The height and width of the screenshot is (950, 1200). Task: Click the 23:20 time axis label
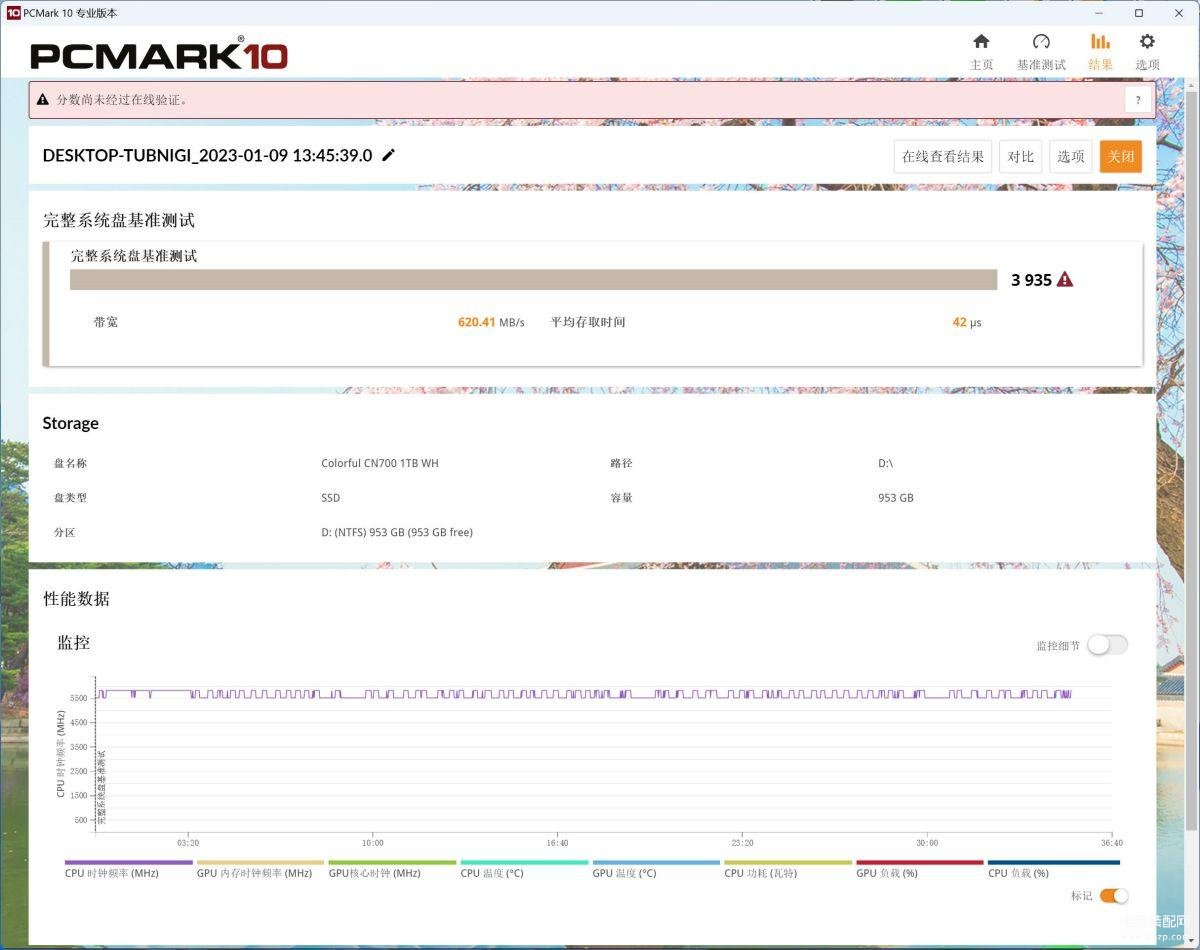pyautogui.click(x=742, y=842)
